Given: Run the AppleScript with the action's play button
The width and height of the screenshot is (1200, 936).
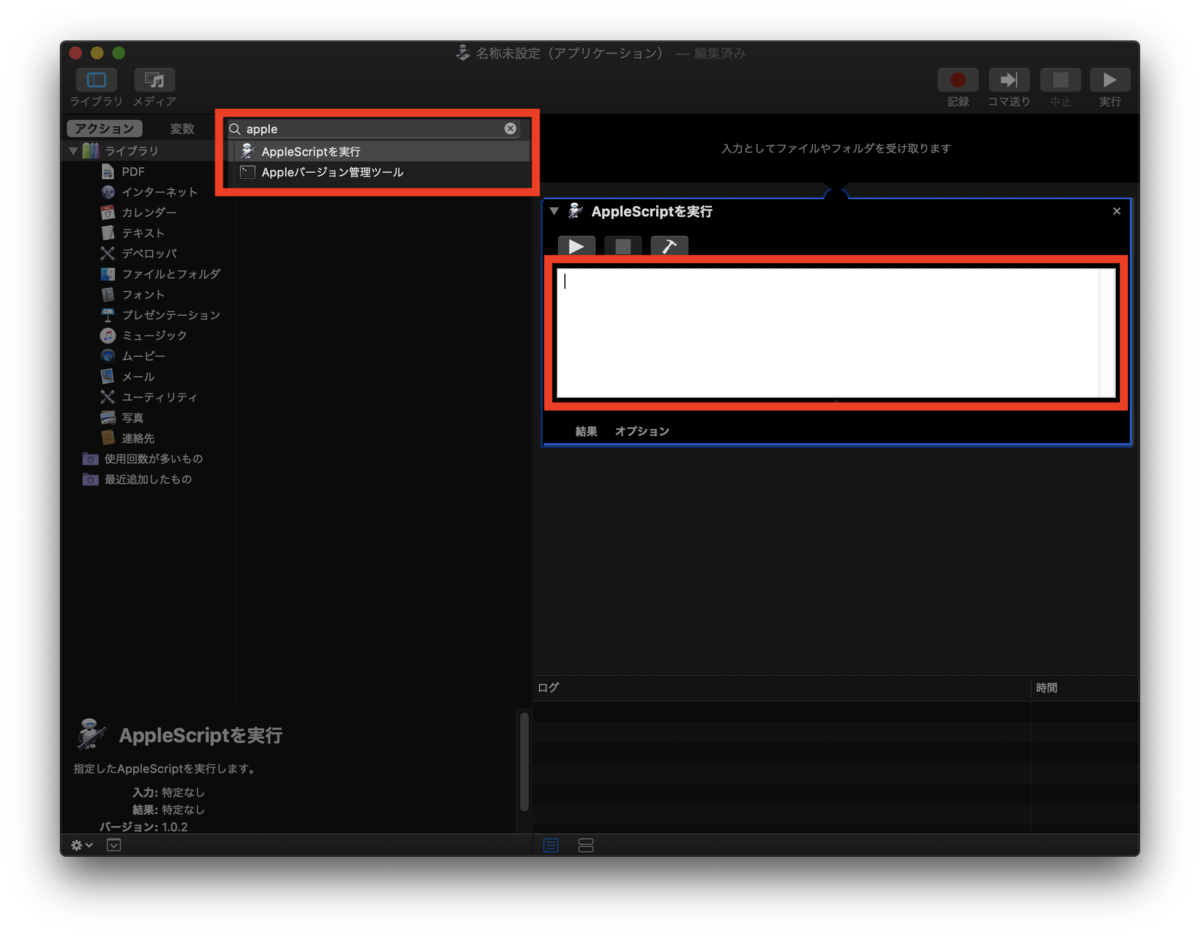Looking at the screenshot, I should point(576,246).
